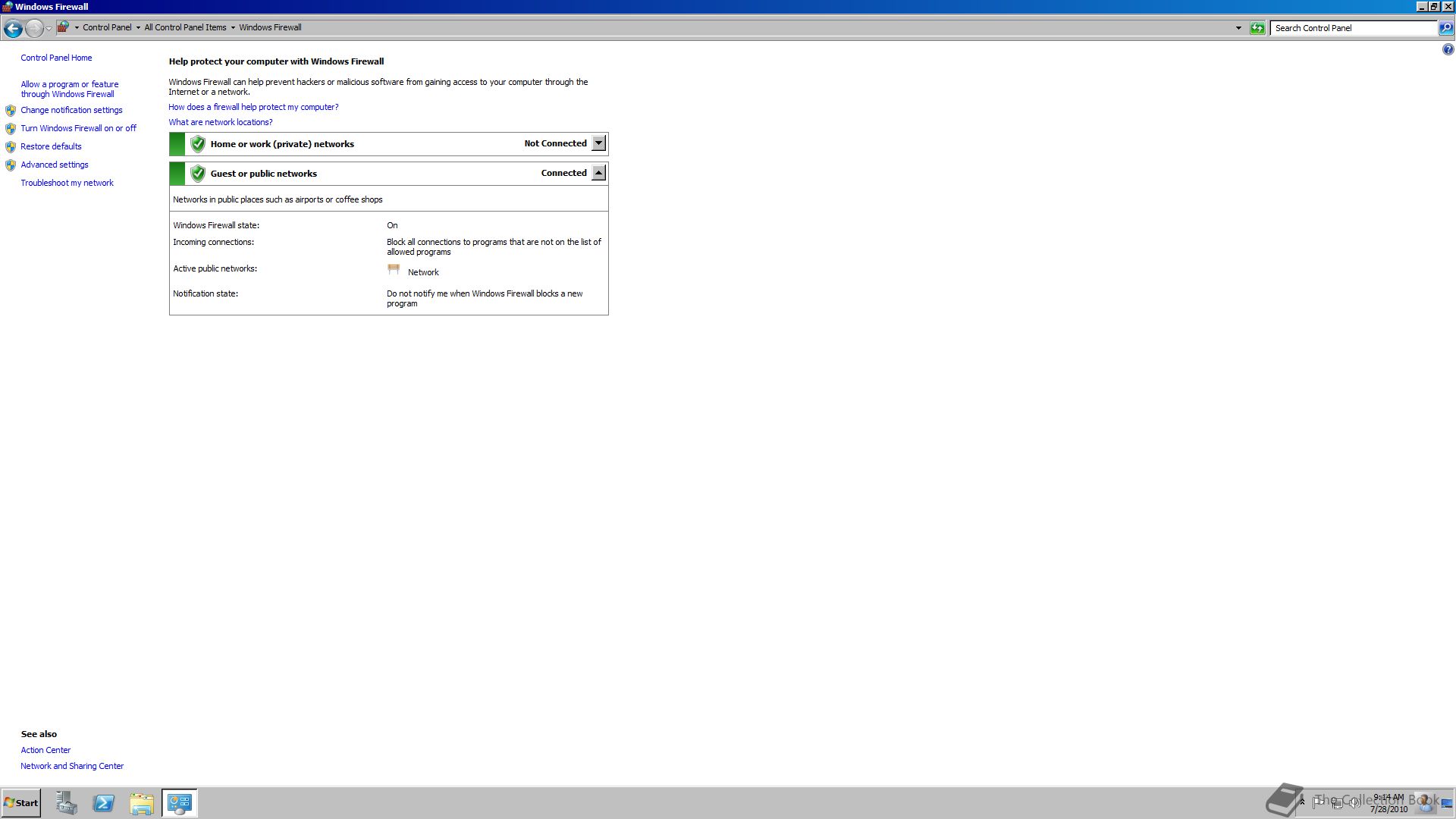Open Help with the blue question mark

1448,50
